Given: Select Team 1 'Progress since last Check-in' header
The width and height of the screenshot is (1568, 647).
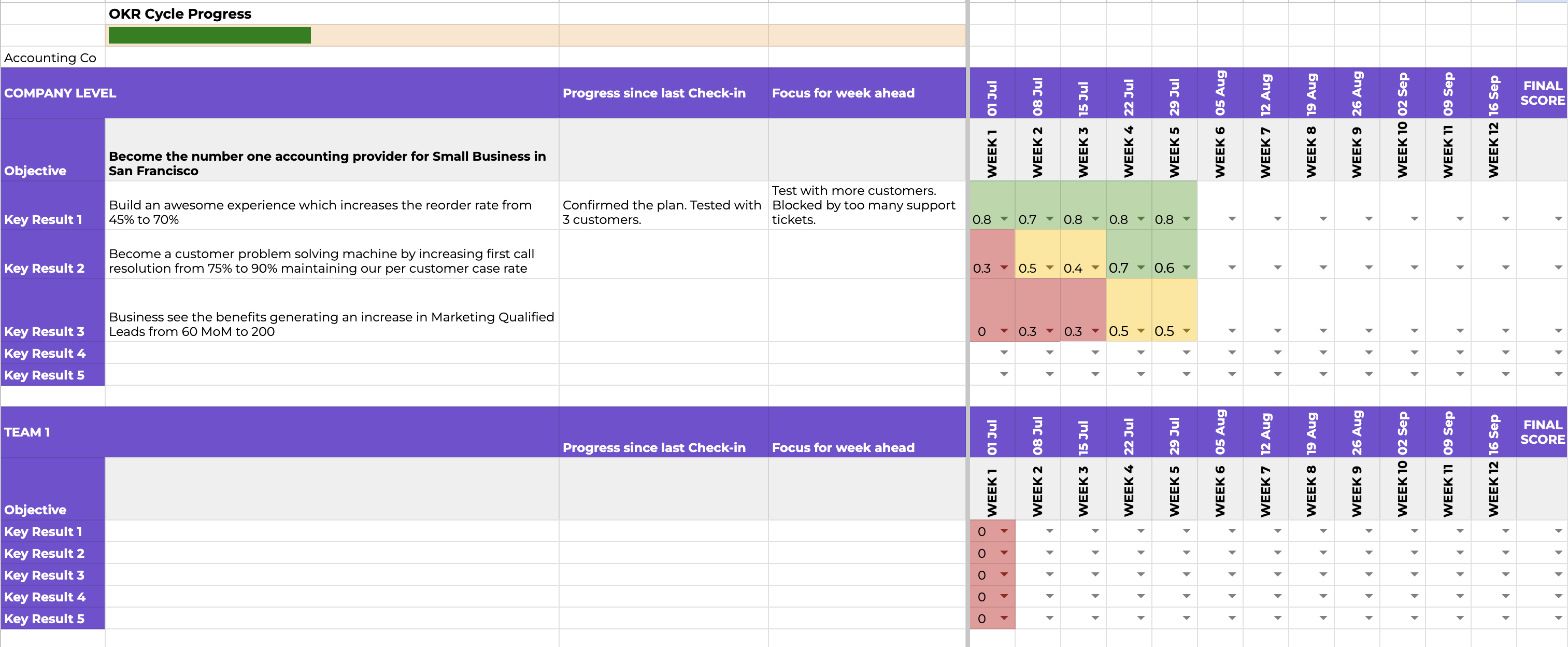Looking at the screenshot, I should (x=663, y=432).
